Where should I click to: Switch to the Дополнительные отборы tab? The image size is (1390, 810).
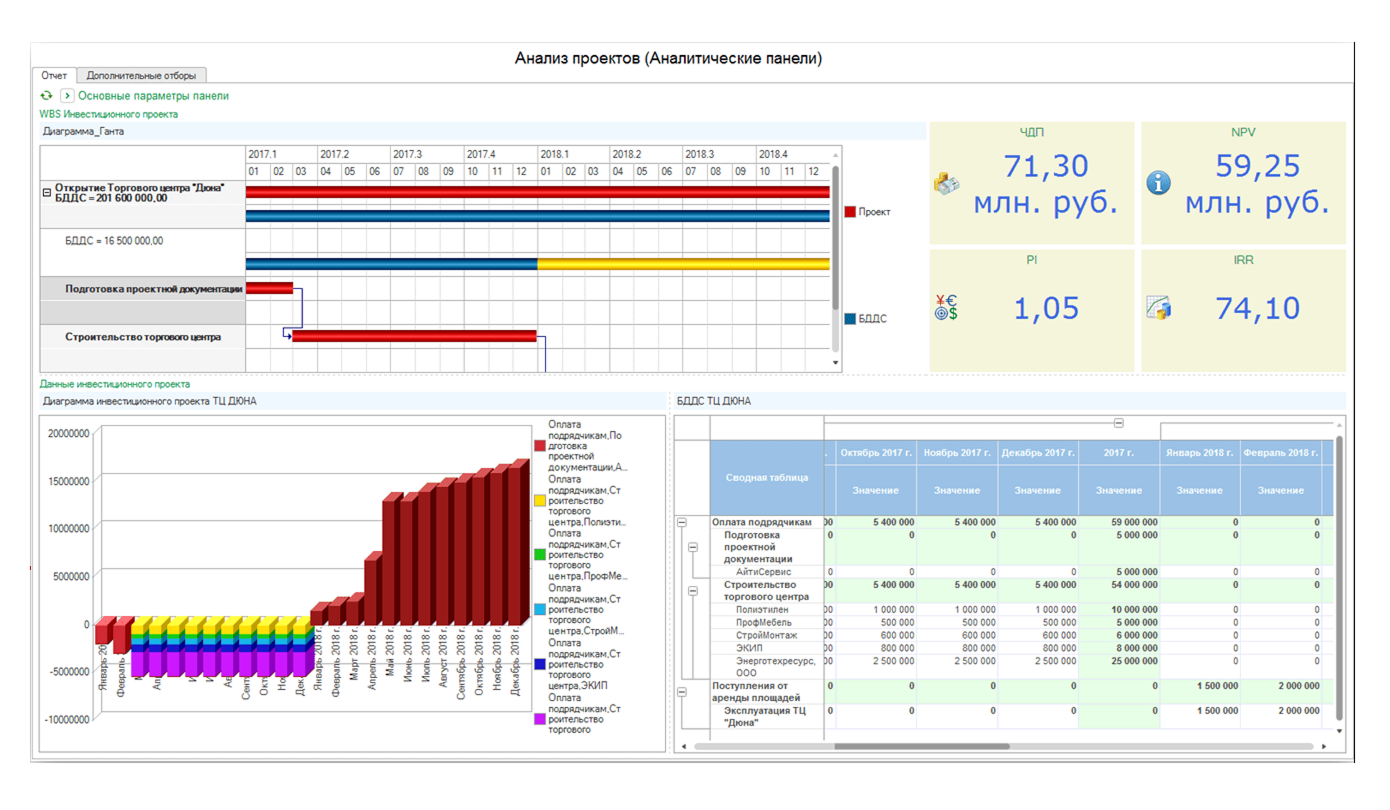point(141,75)
